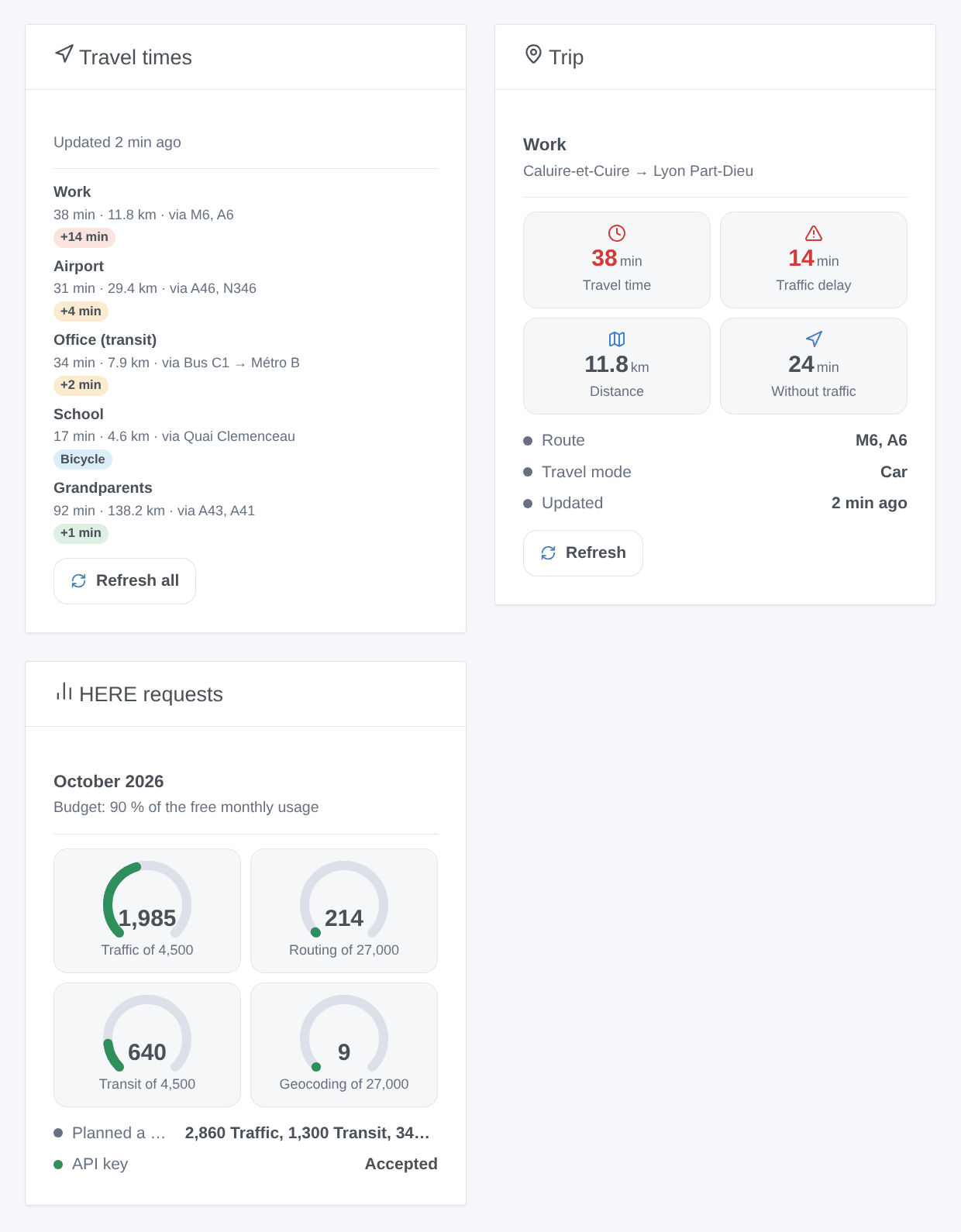Click 38 min · 11.8 km via M6, A6 line

(143, 215)
